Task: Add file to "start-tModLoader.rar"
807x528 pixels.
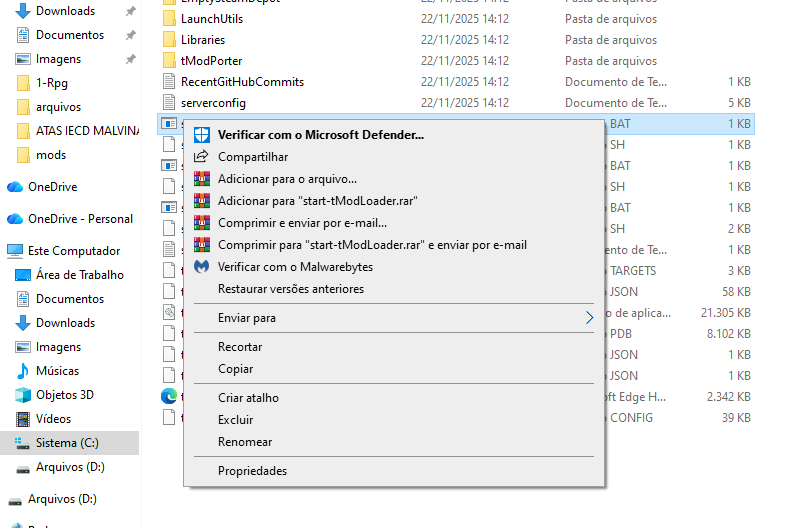Action: click(394, 201)
